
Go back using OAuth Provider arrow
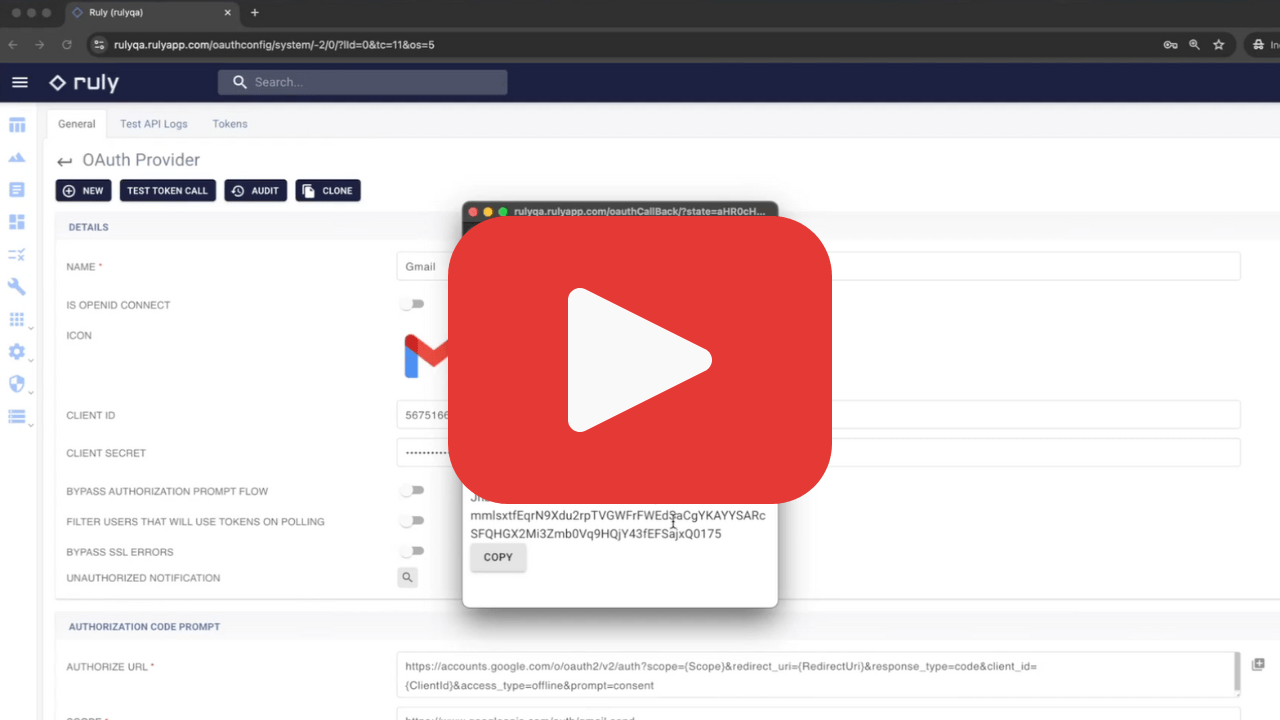65,161
